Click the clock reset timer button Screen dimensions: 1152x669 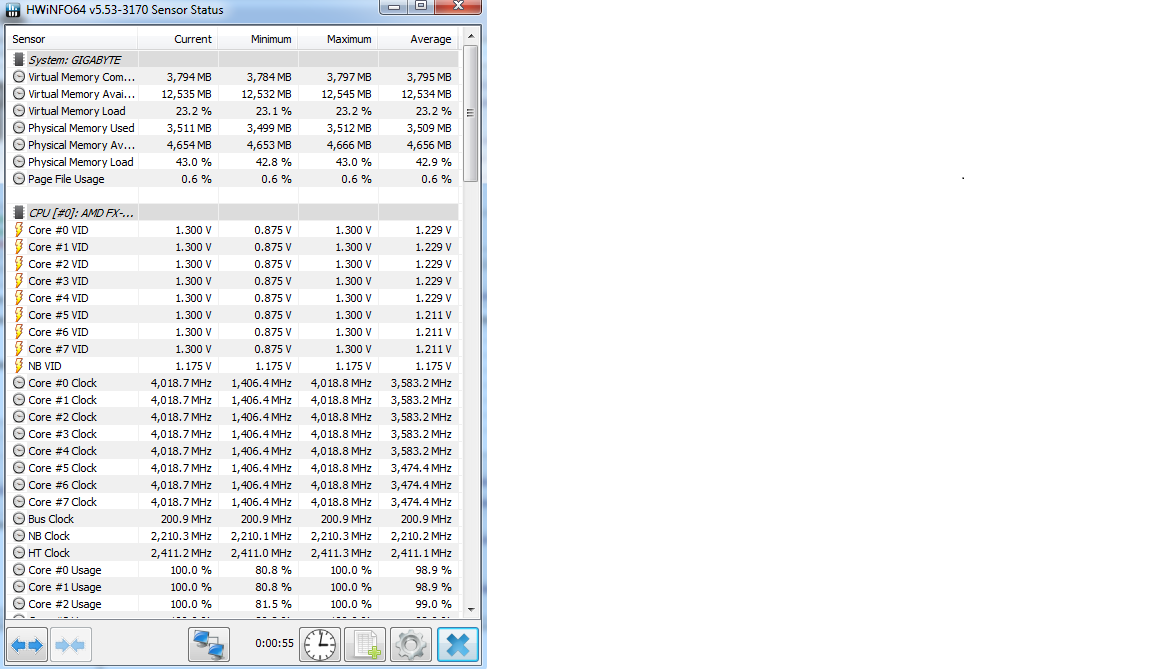point(320,645)
